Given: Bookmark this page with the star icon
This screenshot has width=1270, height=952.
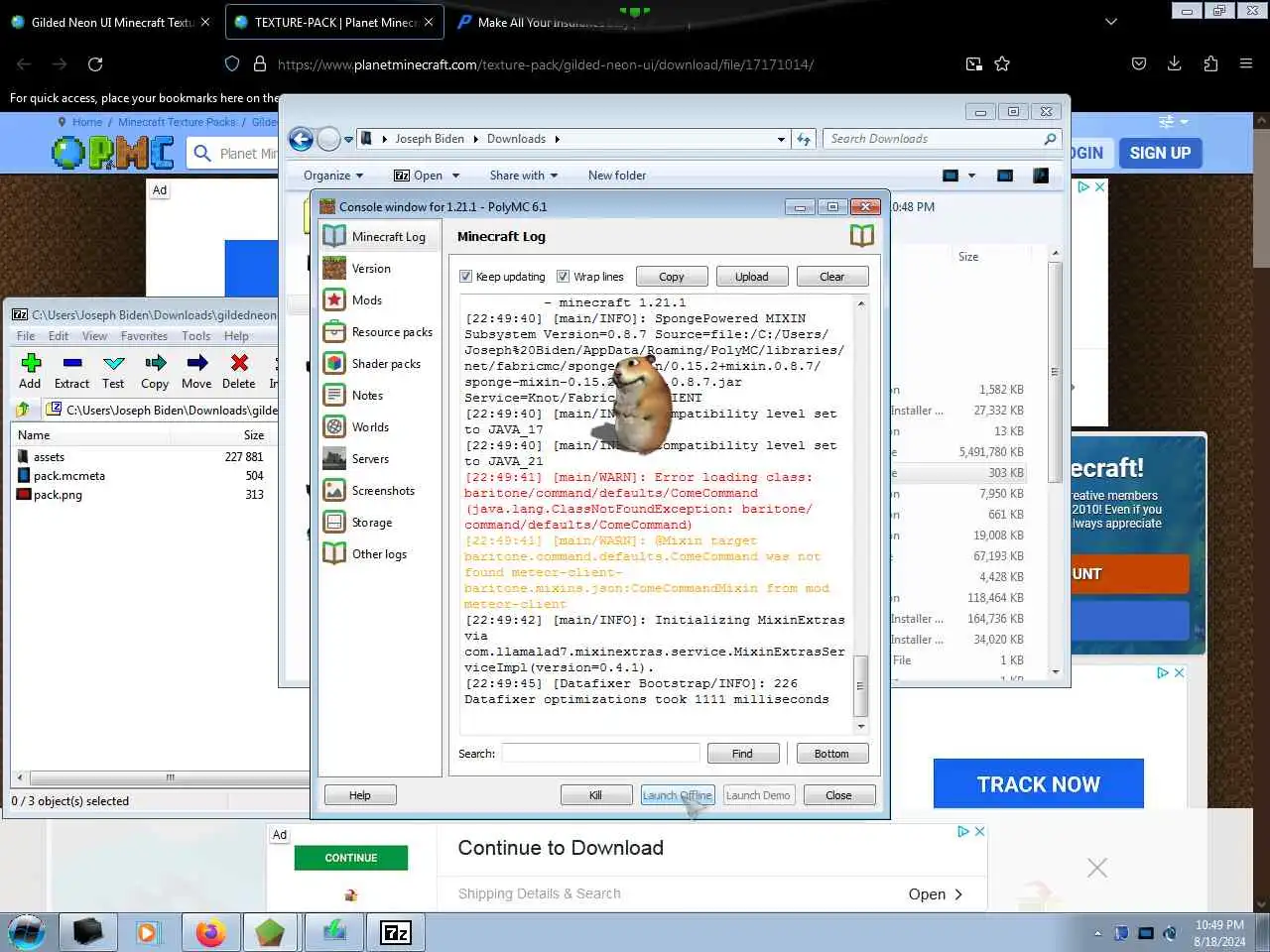Looking at the screenshot, I should (1002, 64).
